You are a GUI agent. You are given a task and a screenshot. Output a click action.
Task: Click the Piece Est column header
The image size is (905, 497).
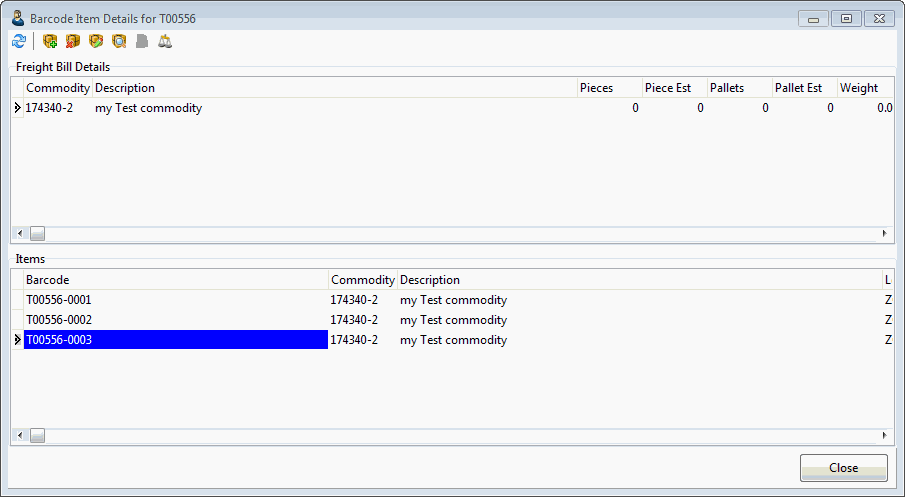[675, 88]
